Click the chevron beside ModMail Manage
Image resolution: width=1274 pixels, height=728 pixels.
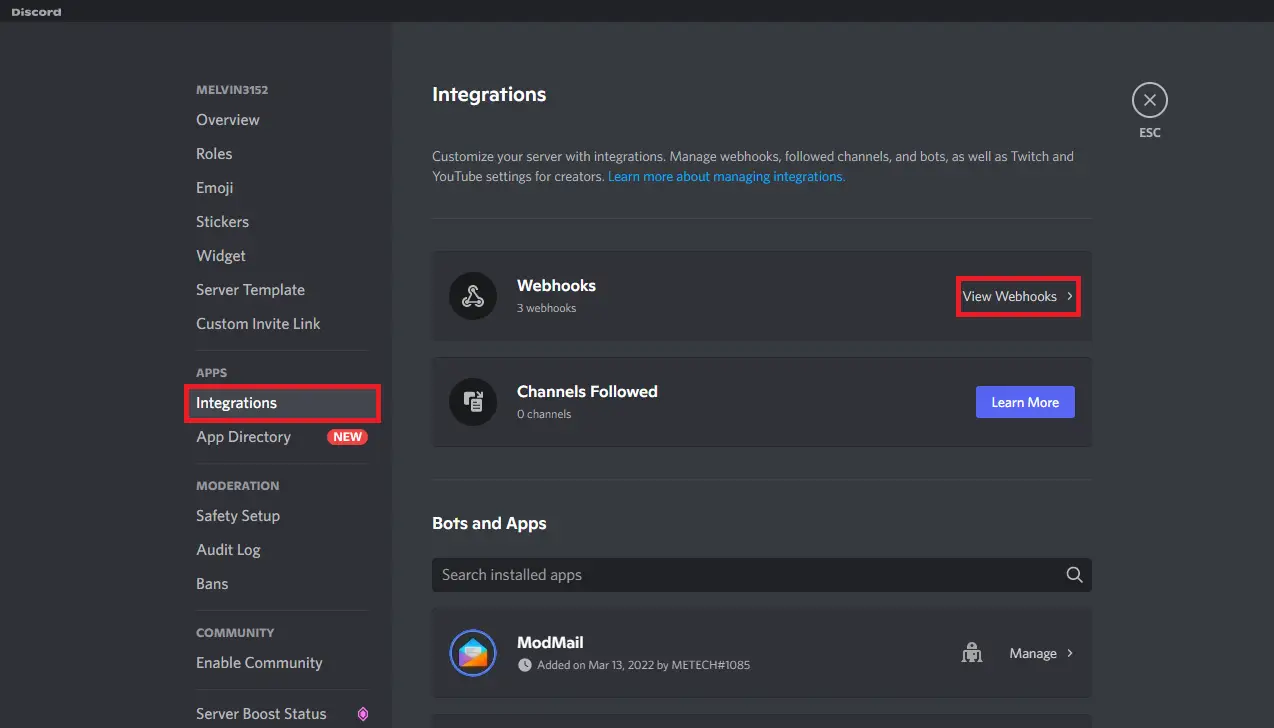click(x=1070, y=653)
